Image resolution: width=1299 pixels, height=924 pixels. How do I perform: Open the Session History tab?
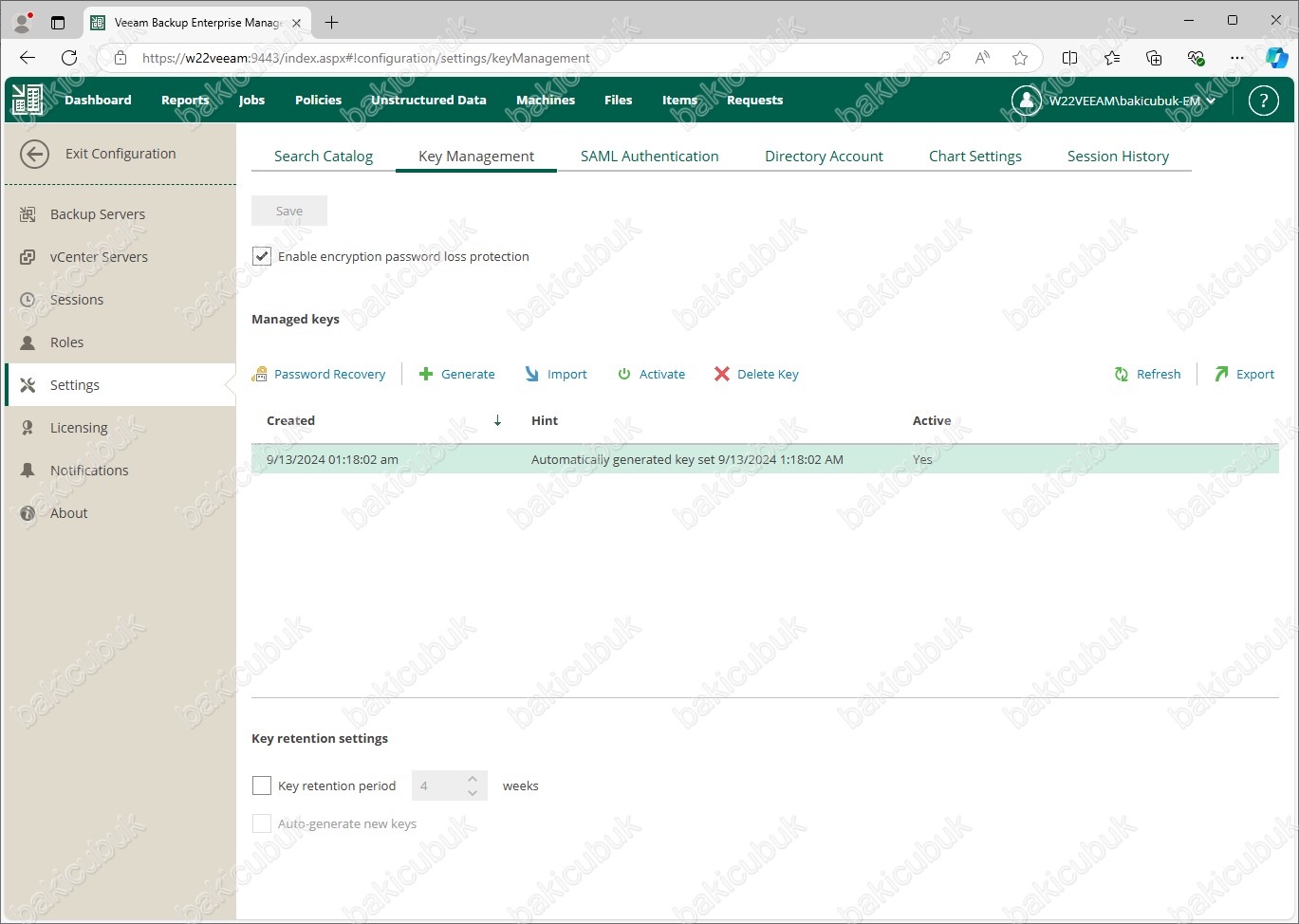1118,156
